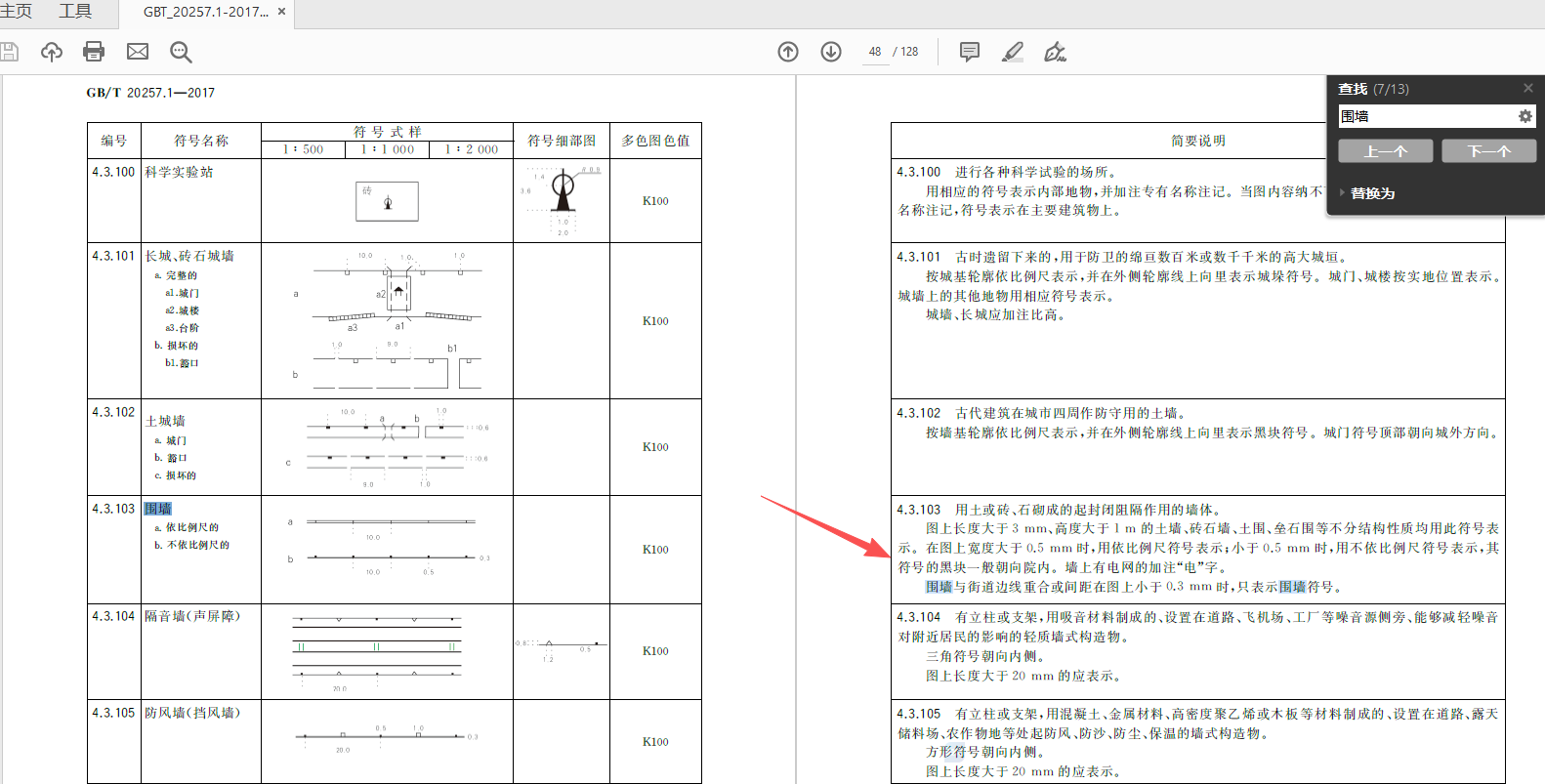
Task: Click the 科学实验站 symbol name
Action: pyautogui.click(x=179, y=172)
